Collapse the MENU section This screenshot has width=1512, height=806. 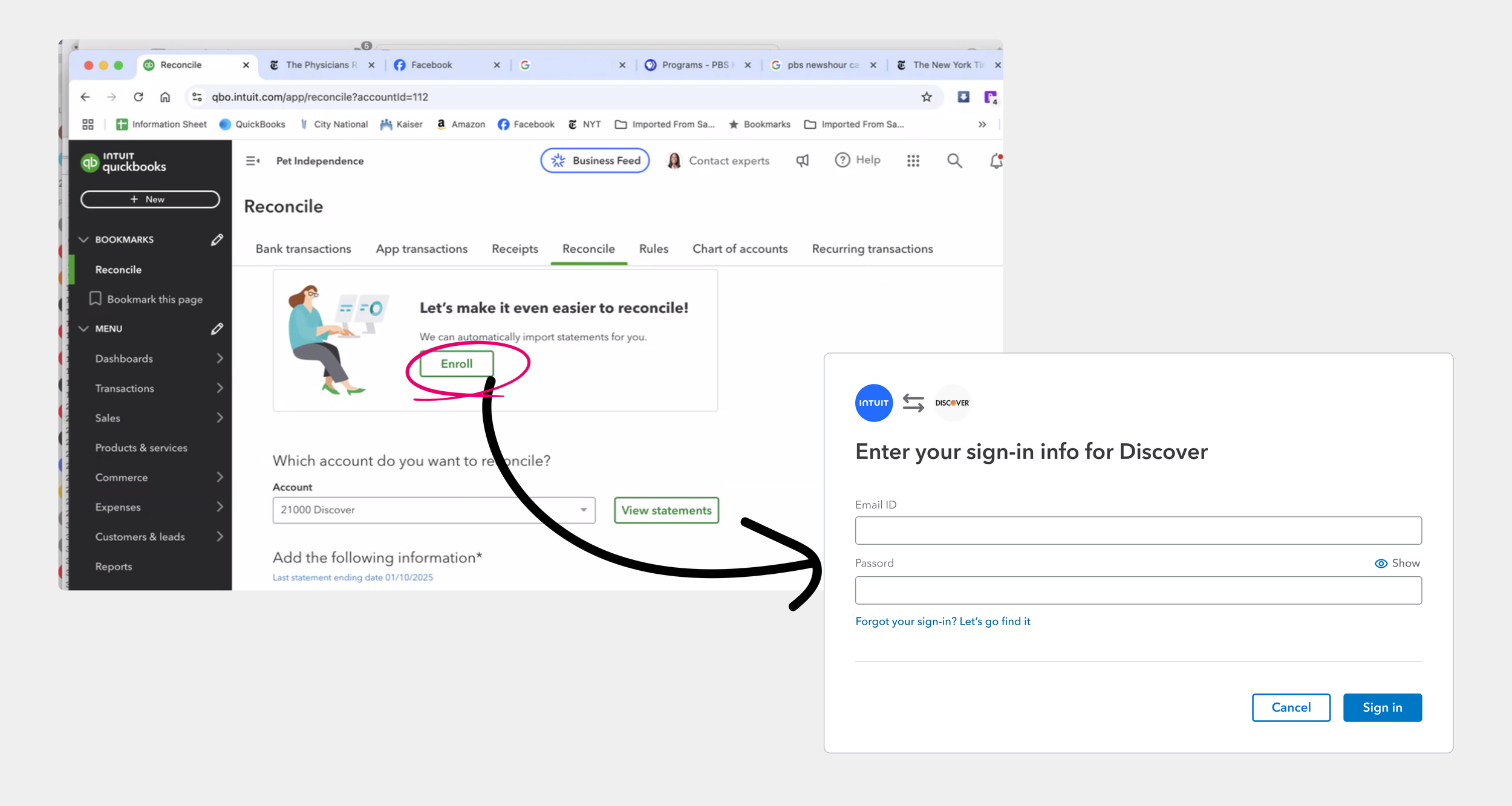83,328
